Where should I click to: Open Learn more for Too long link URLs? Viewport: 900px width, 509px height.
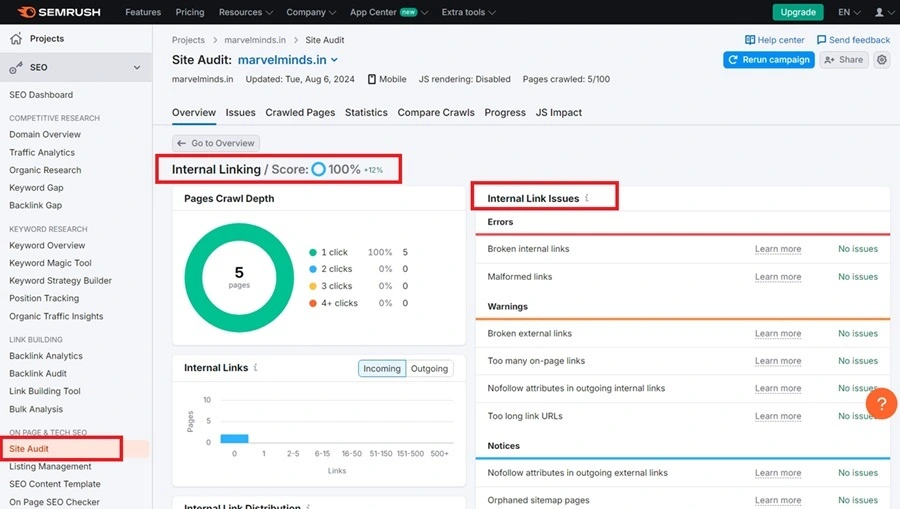(x=778, y=416)
